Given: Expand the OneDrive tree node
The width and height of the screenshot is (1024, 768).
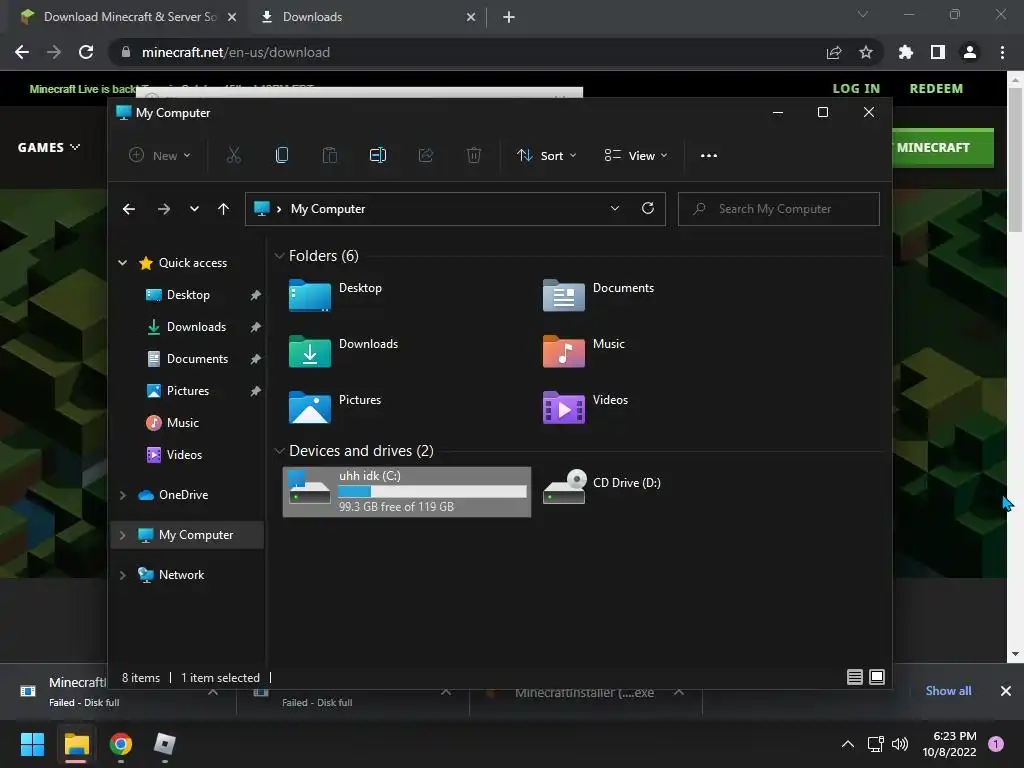Looking at the screenshot, I should tap(122, 495).
